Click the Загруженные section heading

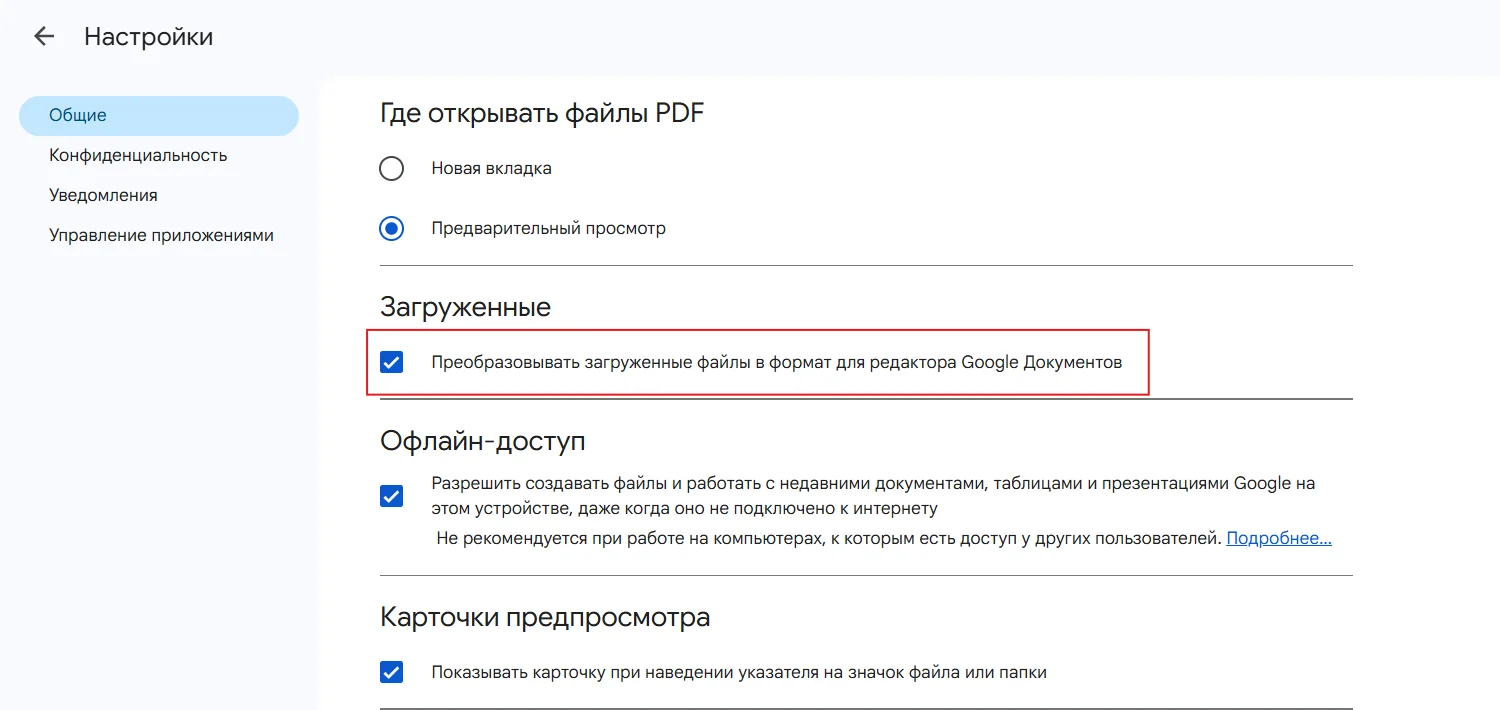point(465,307)
